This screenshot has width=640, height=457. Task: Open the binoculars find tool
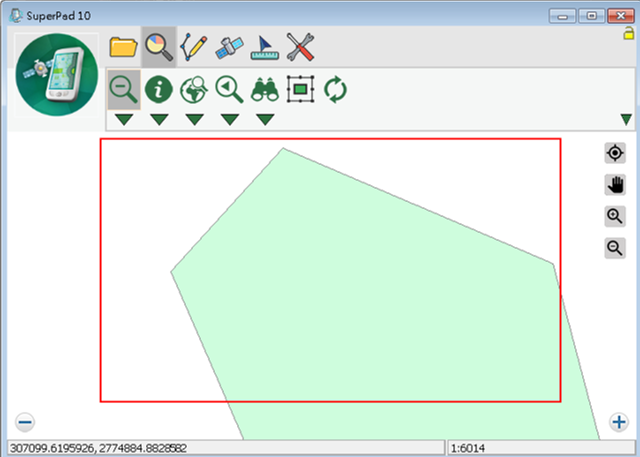point(265,90)
